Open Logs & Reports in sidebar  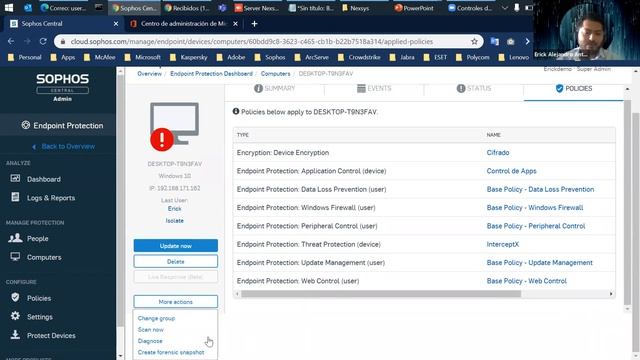51,198
